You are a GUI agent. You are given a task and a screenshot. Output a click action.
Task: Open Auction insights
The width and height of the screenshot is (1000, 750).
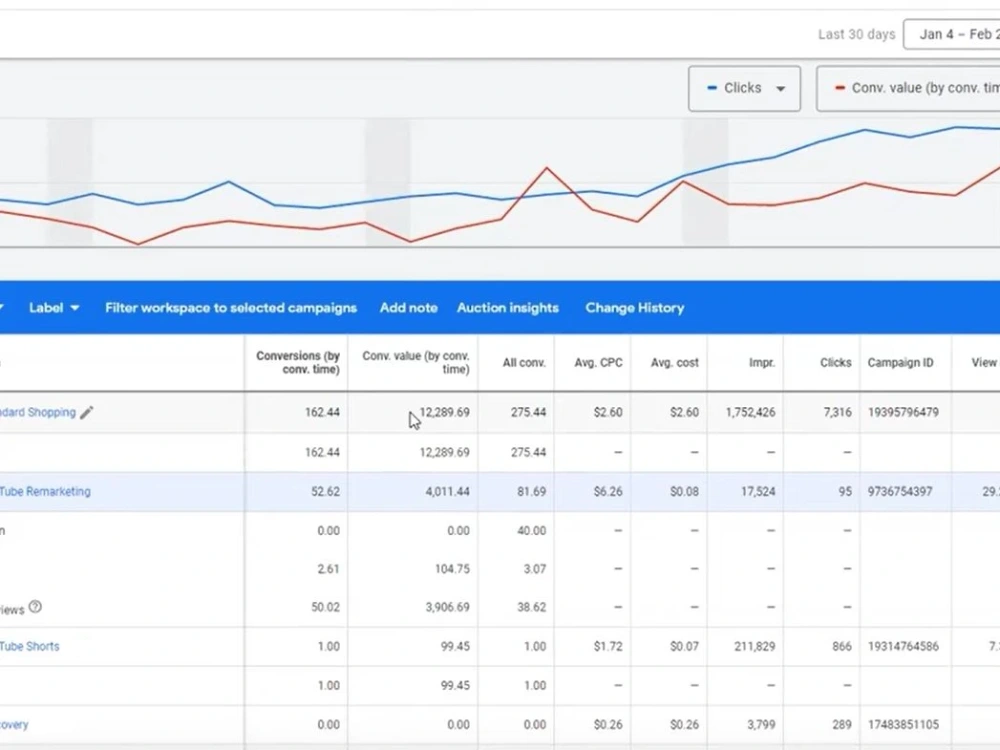coord(508,308)
